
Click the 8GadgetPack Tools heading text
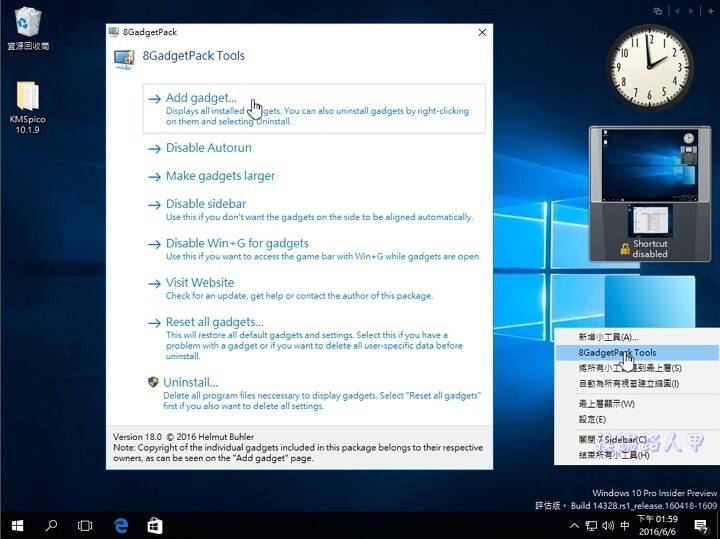click(193, 56)
